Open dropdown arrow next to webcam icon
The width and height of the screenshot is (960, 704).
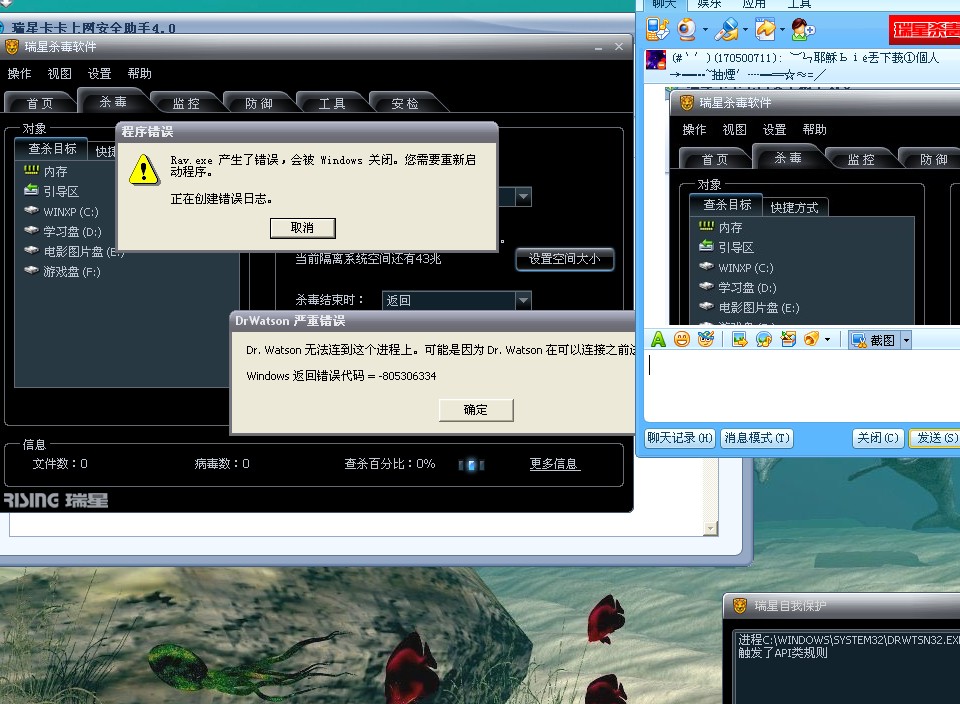tap(705, 30)
